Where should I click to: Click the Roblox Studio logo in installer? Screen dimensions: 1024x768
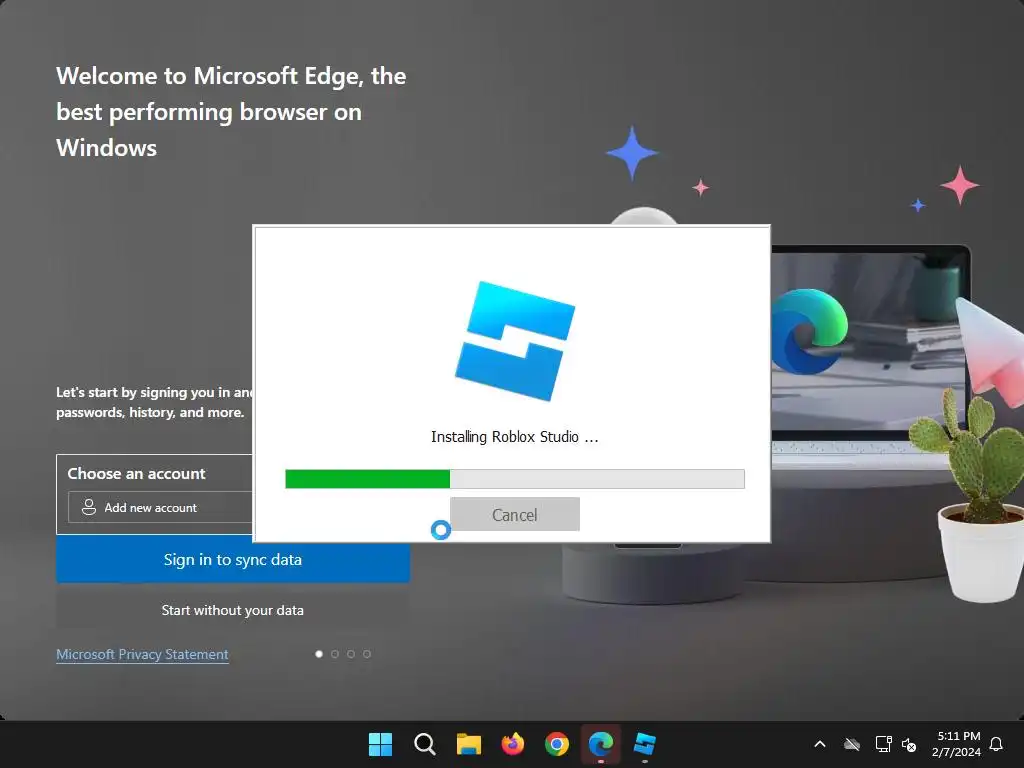point(515,341)
